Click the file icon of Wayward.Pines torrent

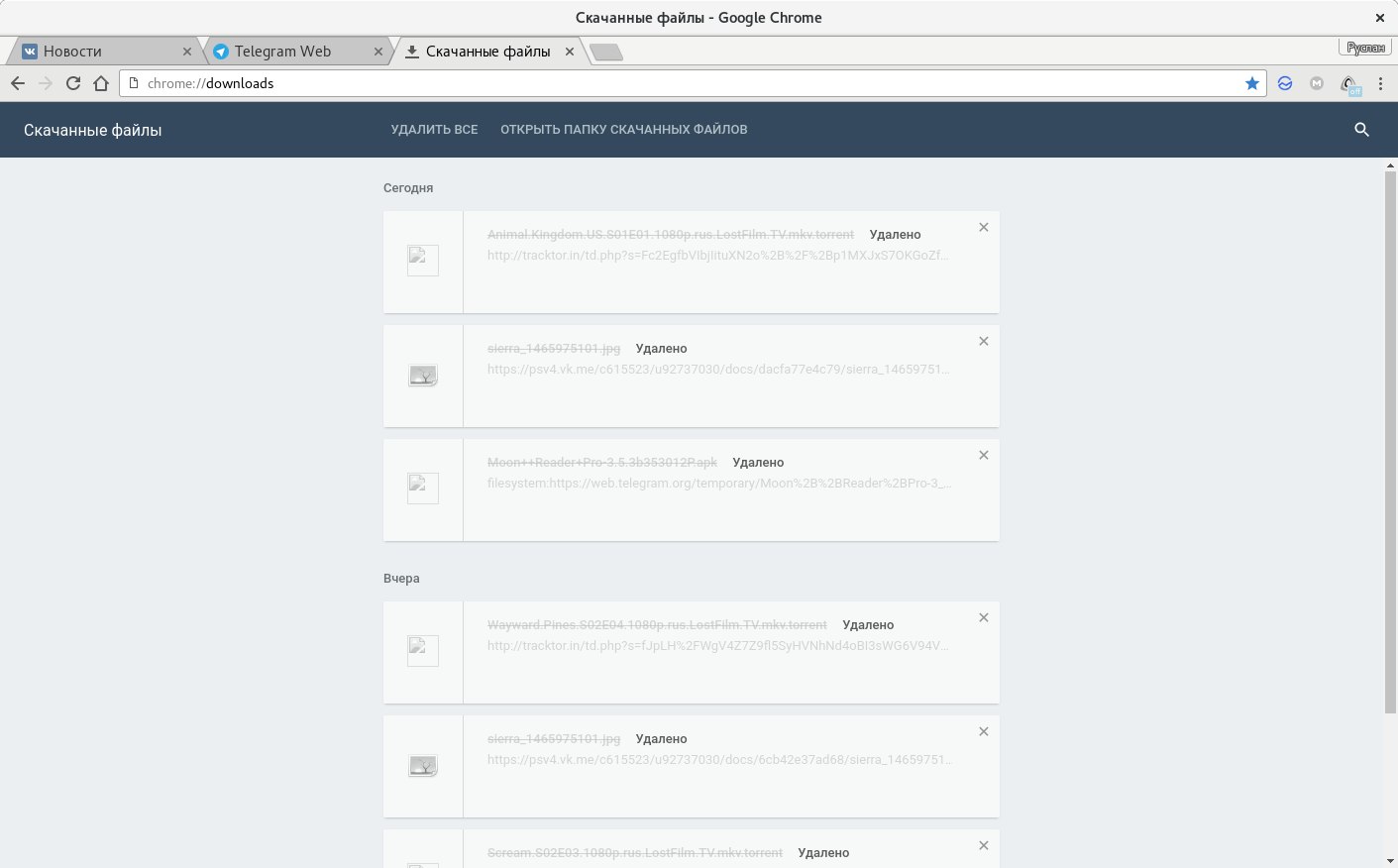[423, 651]
